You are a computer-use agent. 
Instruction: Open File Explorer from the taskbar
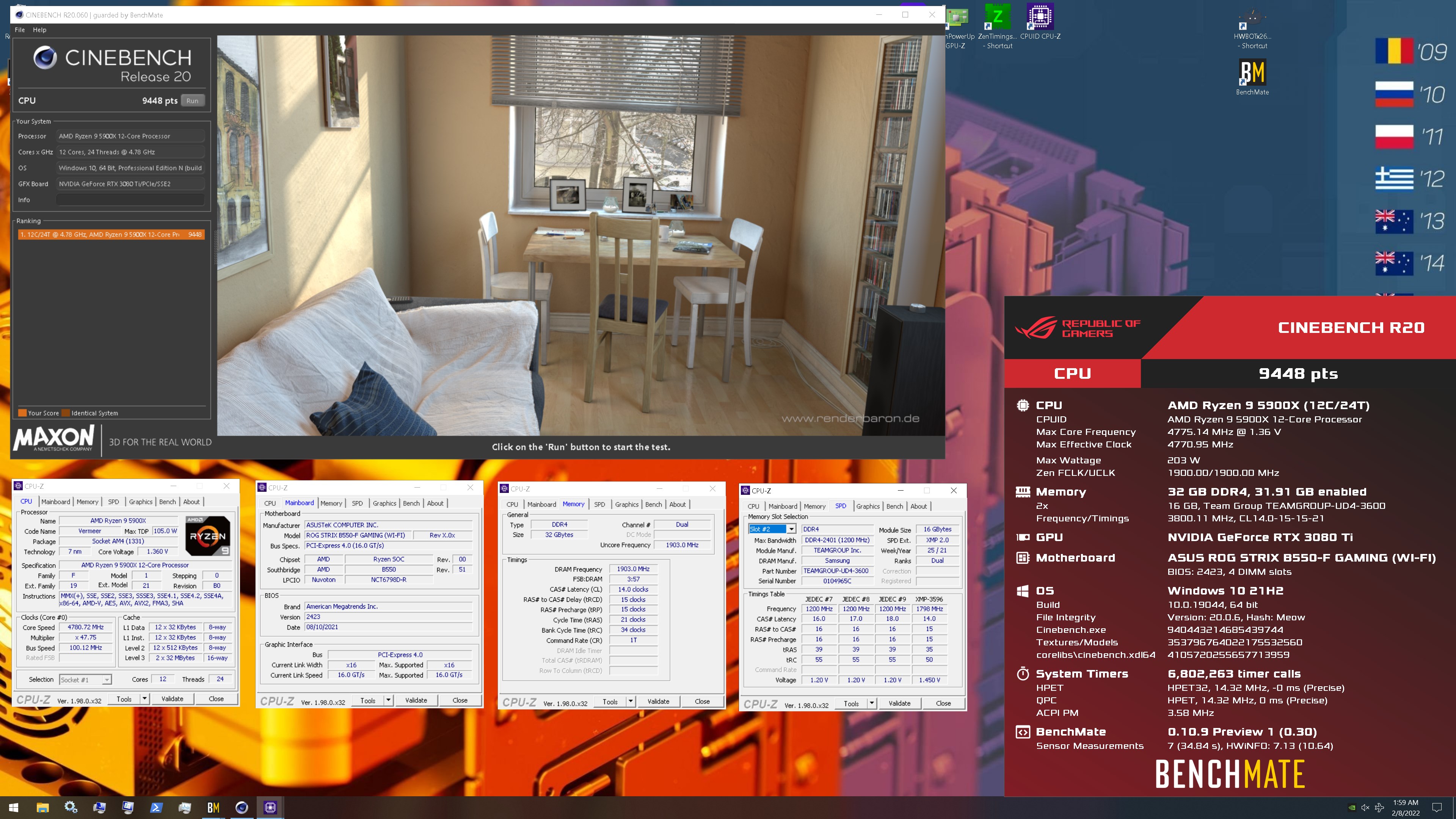point(42,808)
